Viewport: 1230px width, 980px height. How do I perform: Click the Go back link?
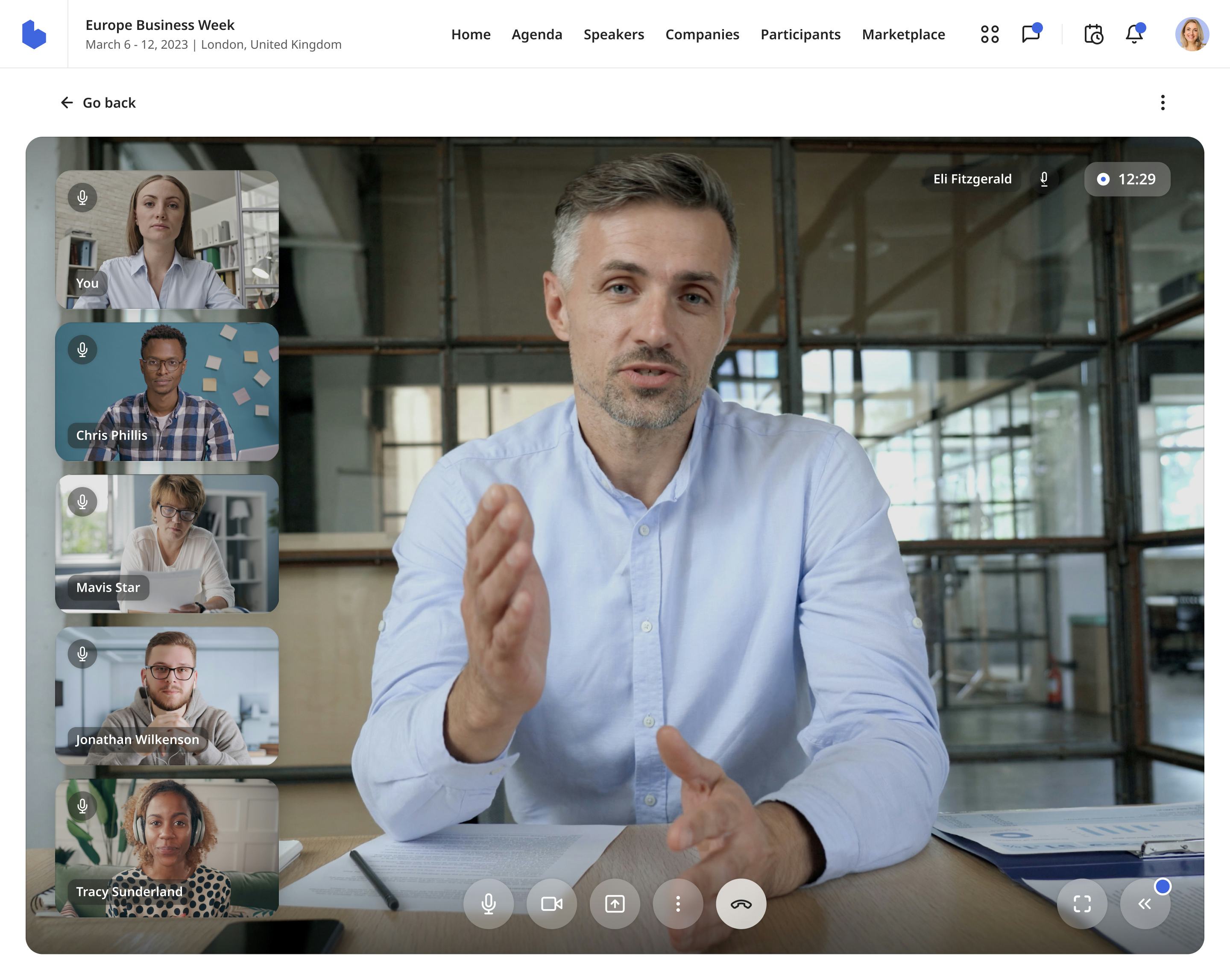(x=99, y=103)
